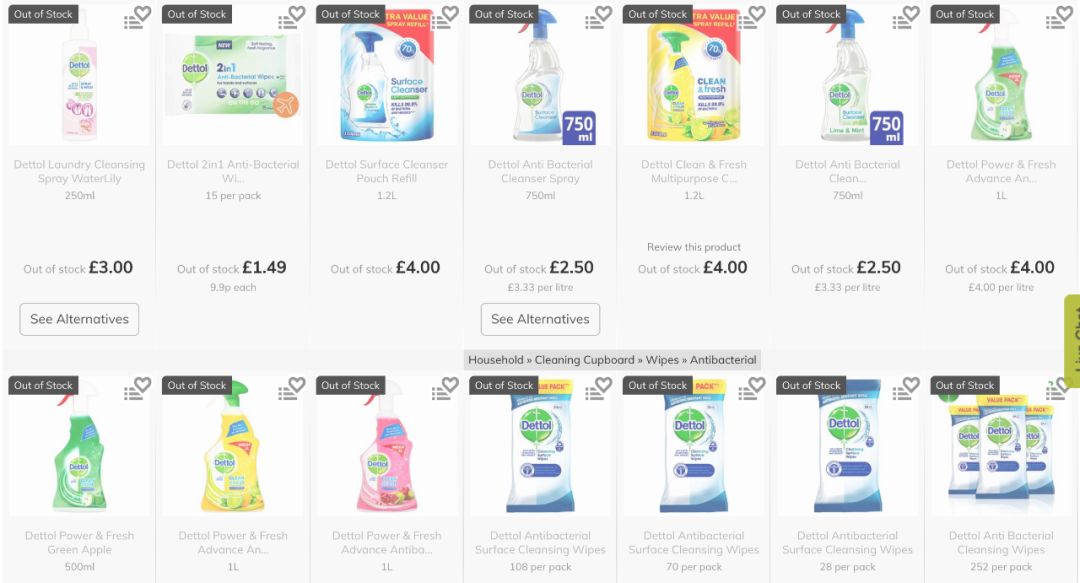This screenshot has height=583, width=1080.
Task: Favourite Dettol Clean & Fresh Multipurpose Cleaner
Action: click(757, 13)
